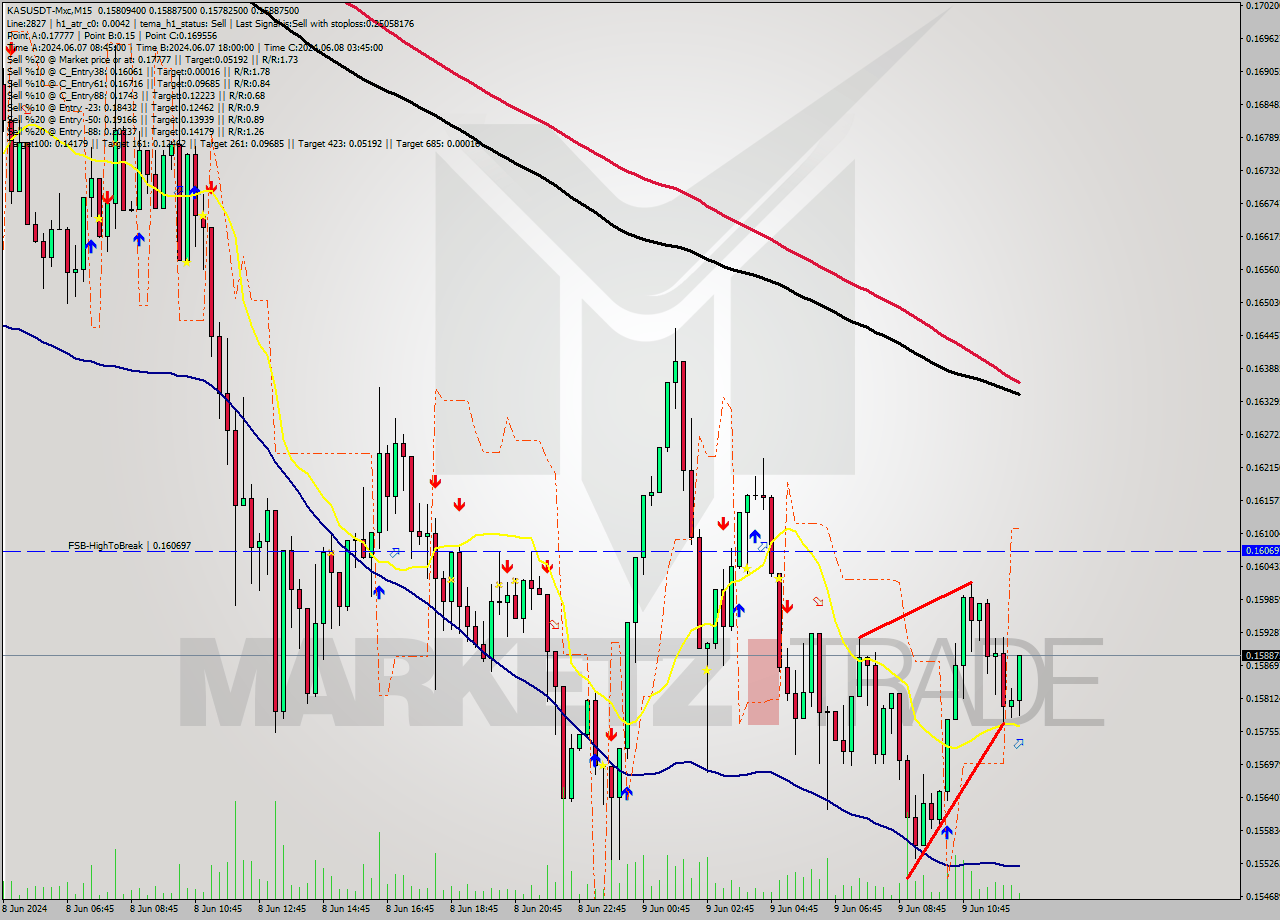This screenshot has width=1280, height=920.
Task: Click the '8 Jun 12:45' time axis label
Action: (282, 909)
